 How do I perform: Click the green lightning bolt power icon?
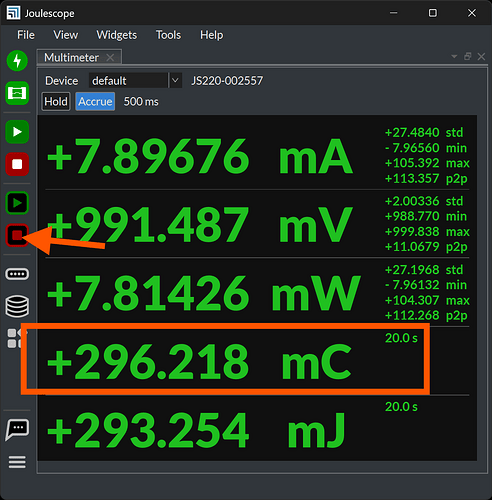[17, 61]
